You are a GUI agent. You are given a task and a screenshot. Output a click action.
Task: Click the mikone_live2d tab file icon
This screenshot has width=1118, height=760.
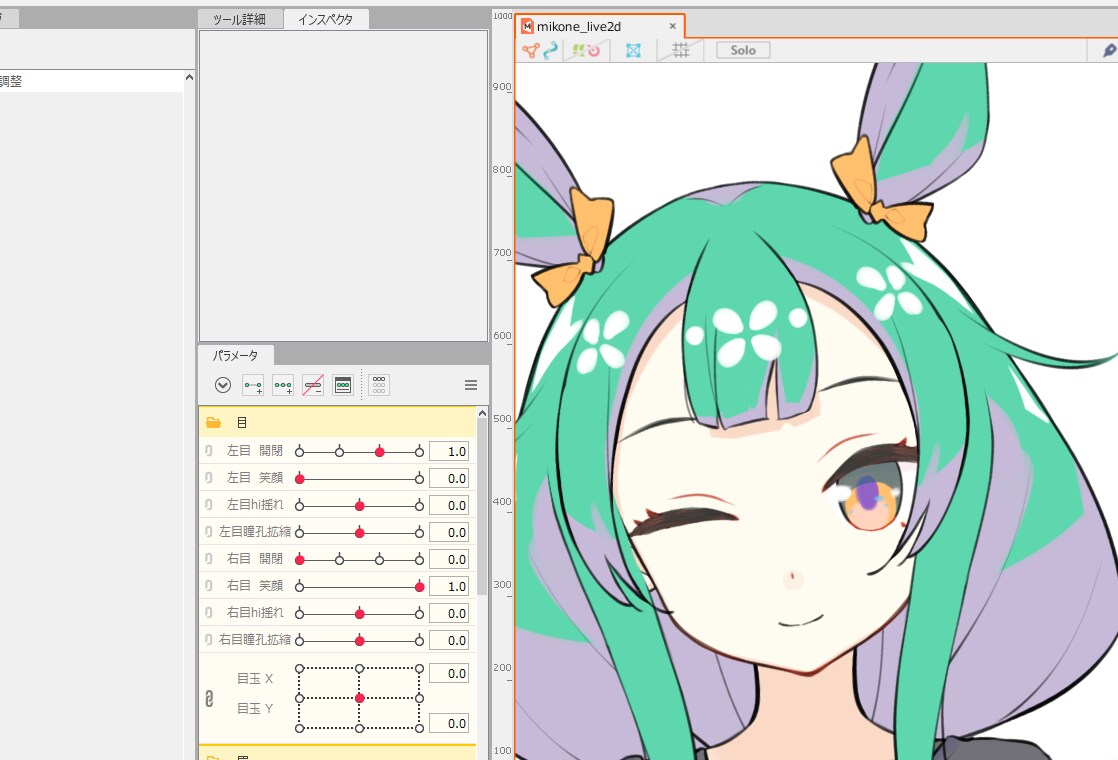tap(528, 26)
